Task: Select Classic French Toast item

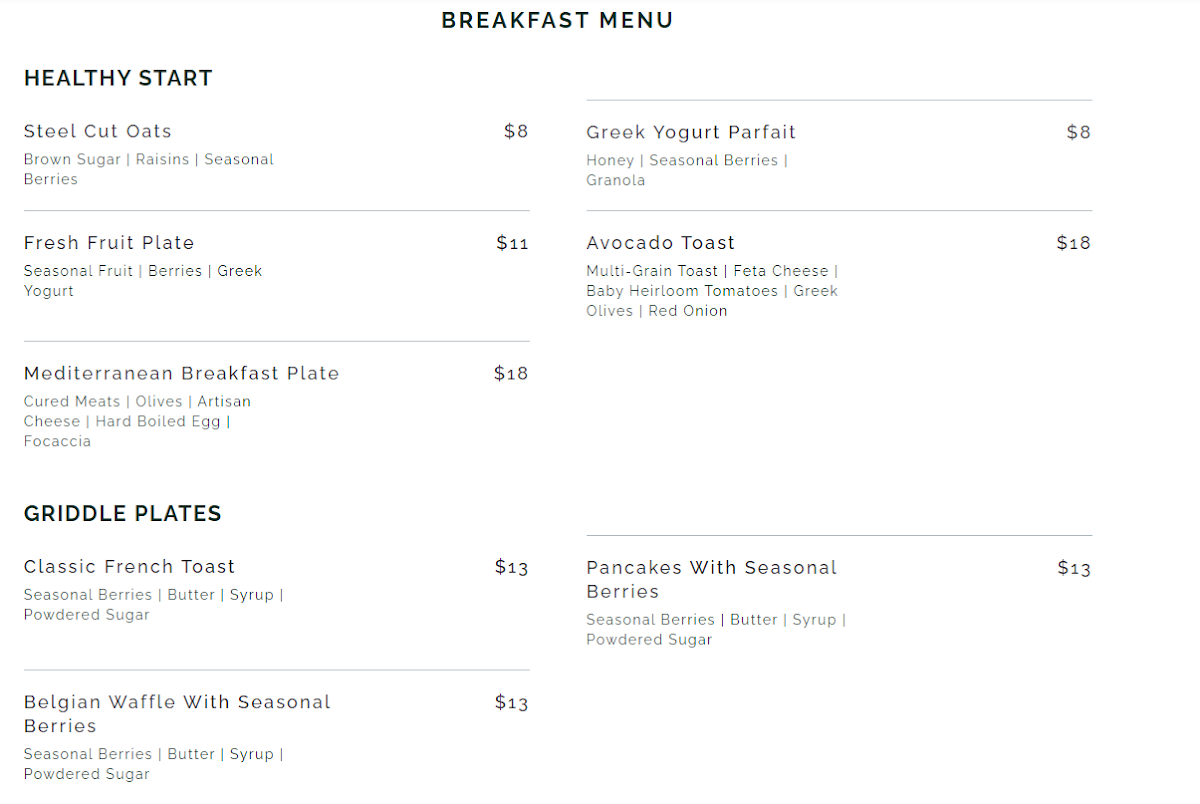Action: click(x=130, y=567)
